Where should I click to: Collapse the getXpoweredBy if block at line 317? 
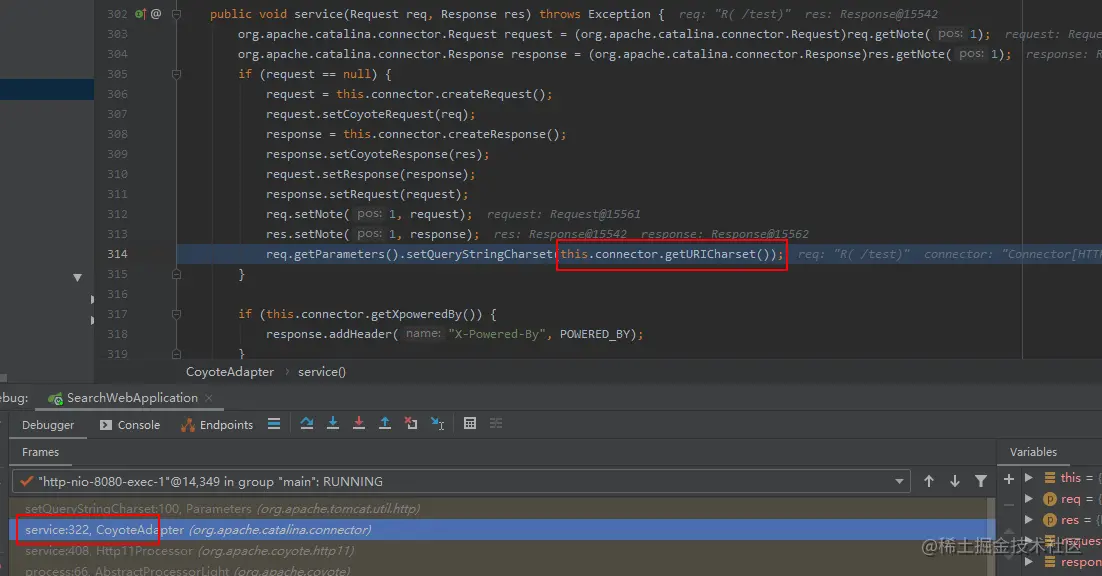[176, 314]
